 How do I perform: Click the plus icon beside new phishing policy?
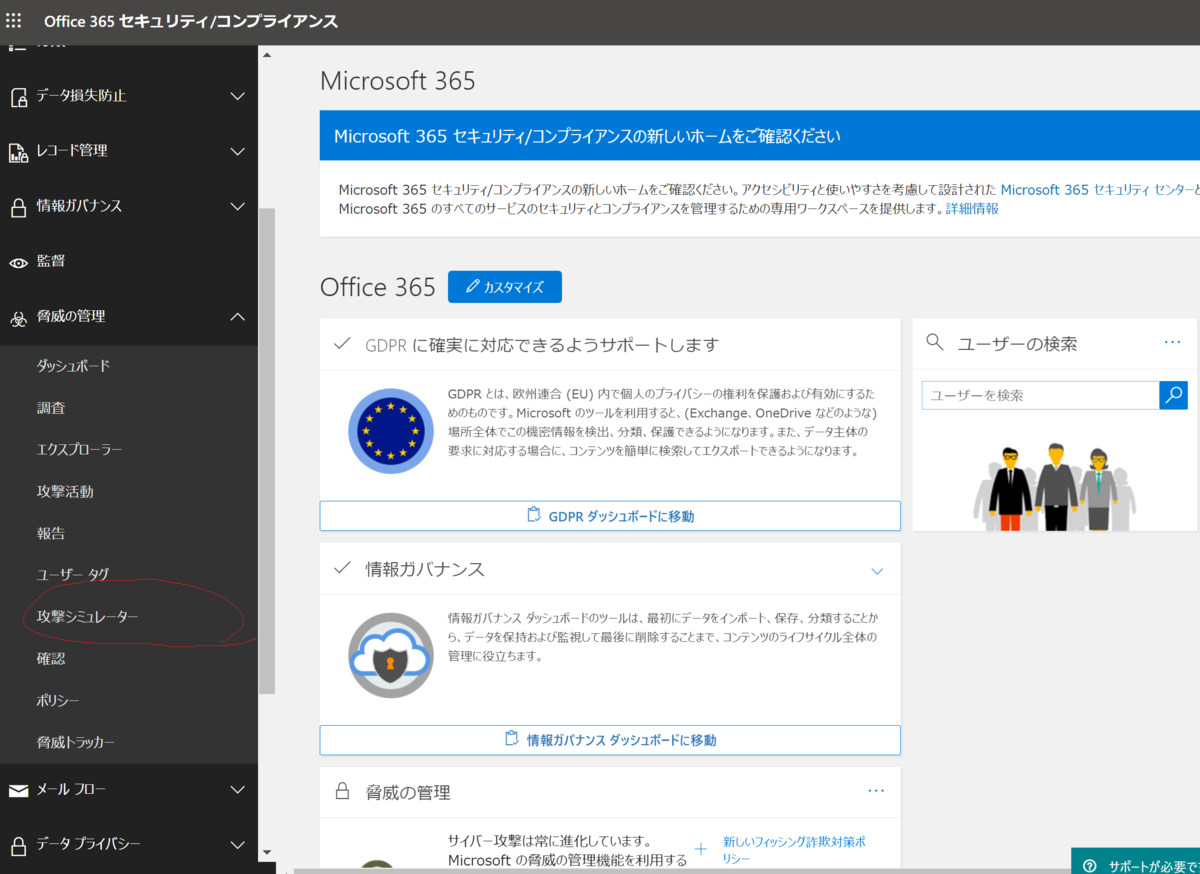(700, 849)
